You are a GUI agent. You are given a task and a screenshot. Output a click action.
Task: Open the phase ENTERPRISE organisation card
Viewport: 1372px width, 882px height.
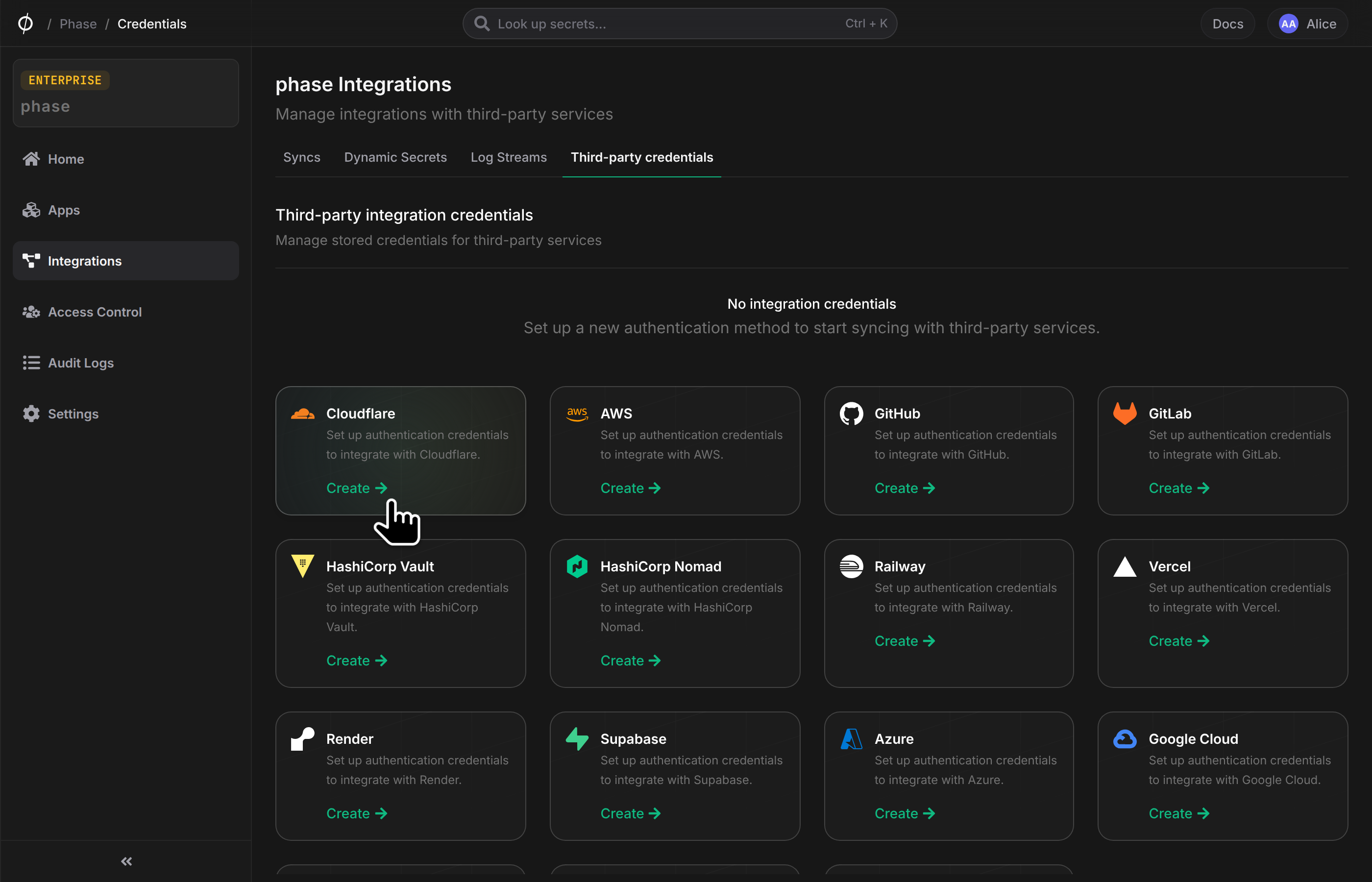[x=126, y=93]
